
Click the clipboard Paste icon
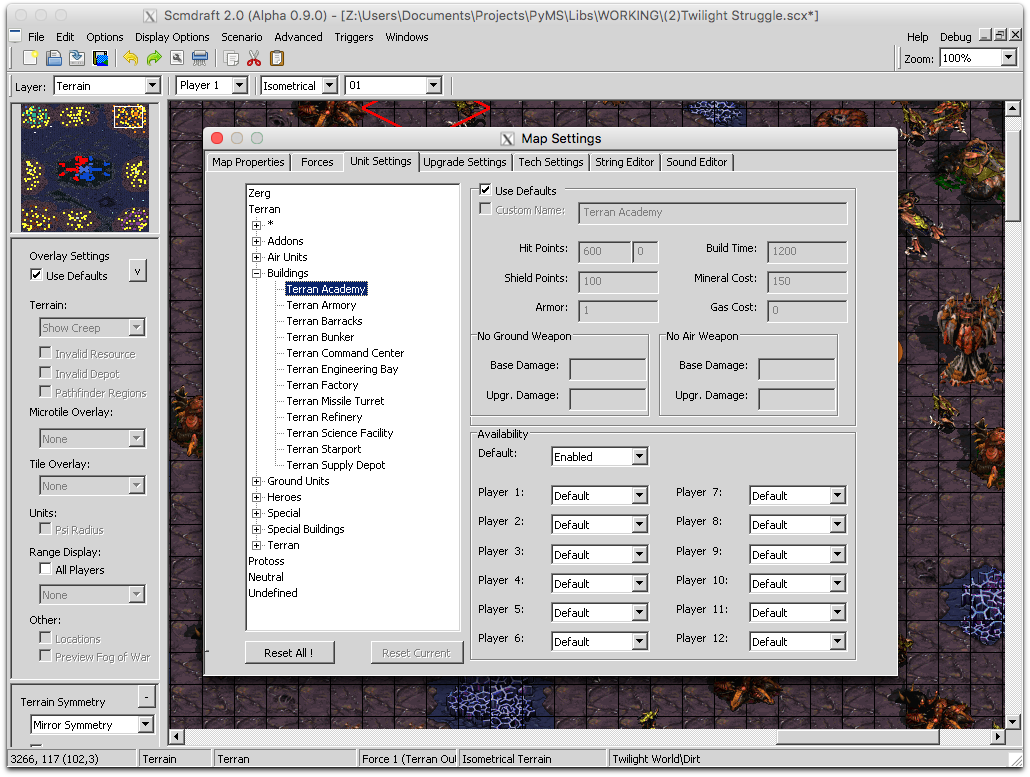click(277, 58)
